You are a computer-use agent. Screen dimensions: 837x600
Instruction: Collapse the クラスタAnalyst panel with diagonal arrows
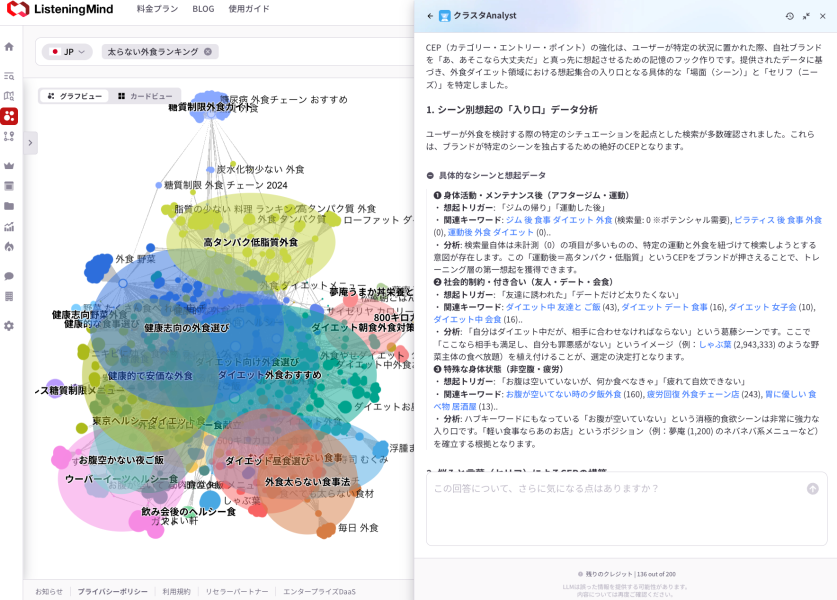[806, 16]
